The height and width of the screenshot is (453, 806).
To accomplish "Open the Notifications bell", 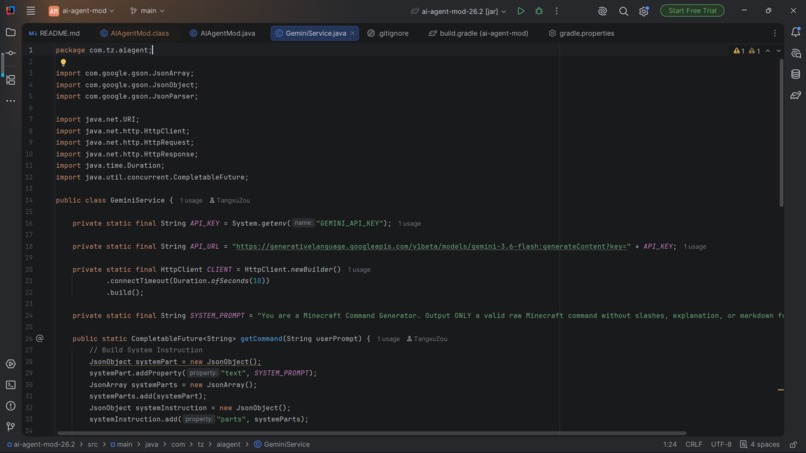I will (795, 32).
